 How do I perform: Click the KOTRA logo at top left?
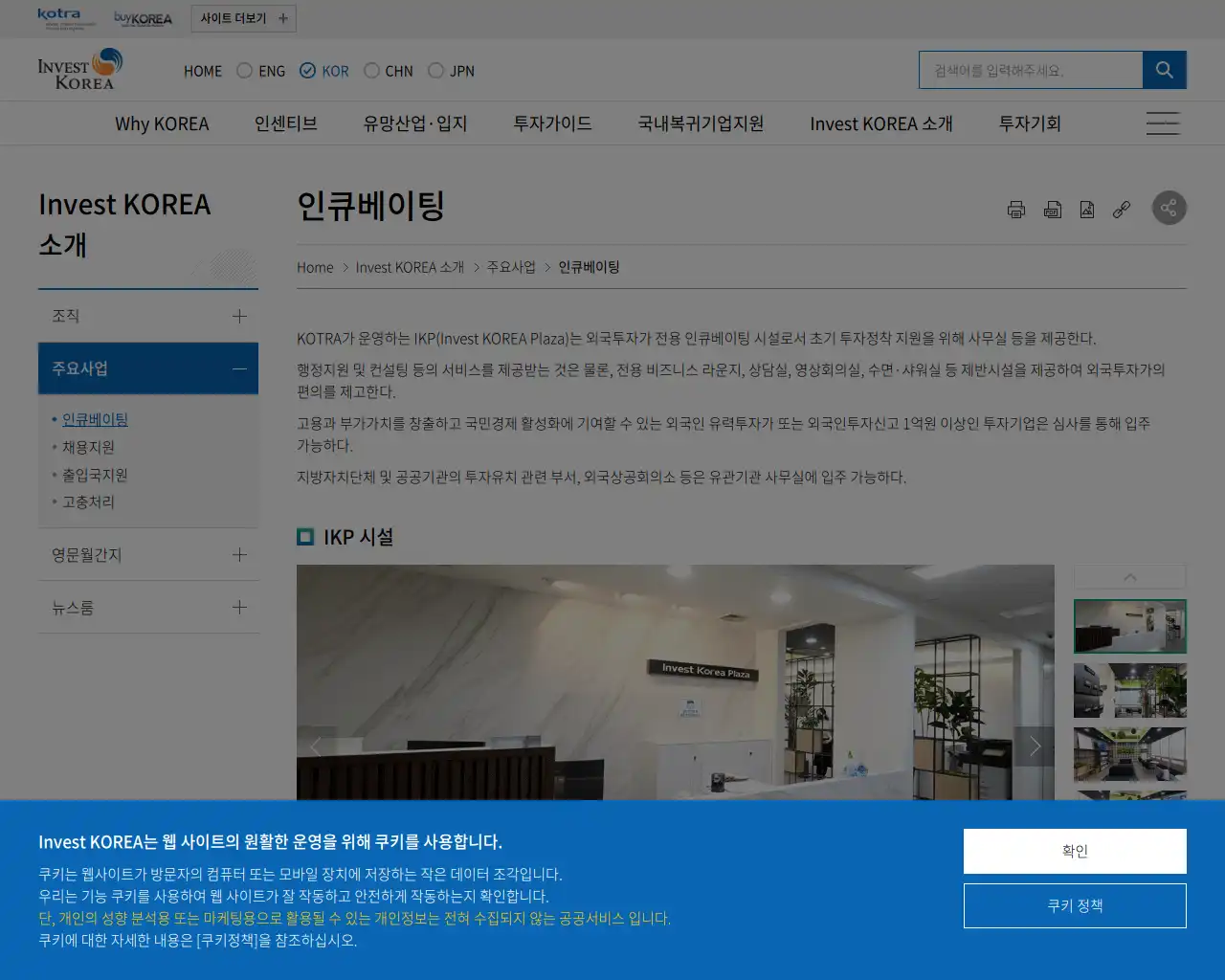click(x=59, y=15)
